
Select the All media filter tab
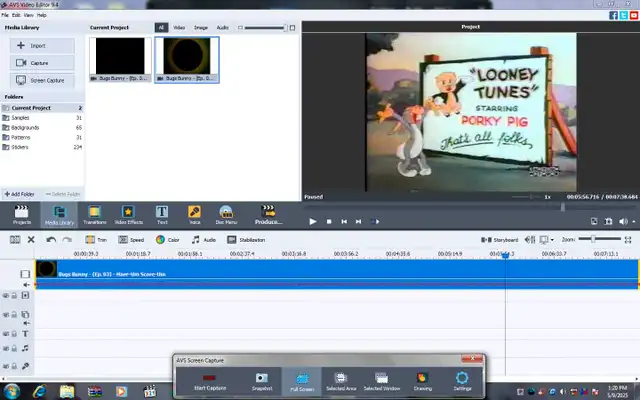(161, 27)
